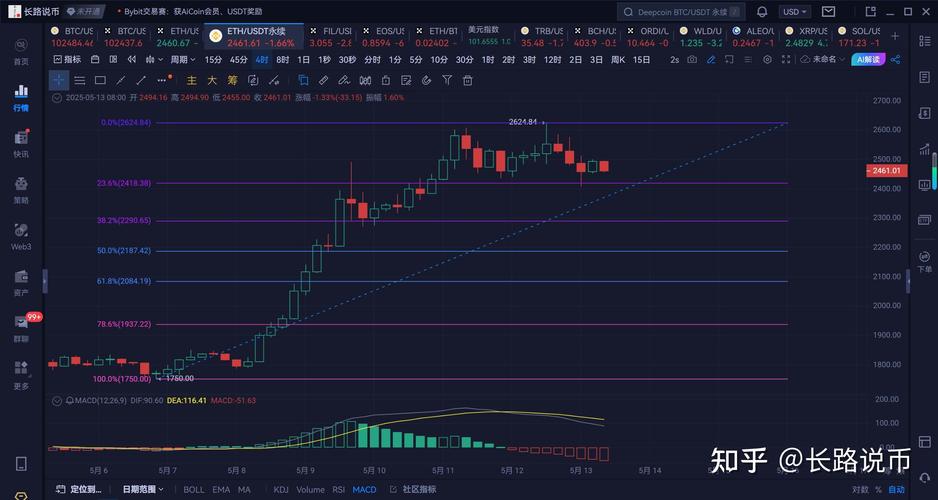
Task: Open notifications bell icon
Action: pos(762,11)
